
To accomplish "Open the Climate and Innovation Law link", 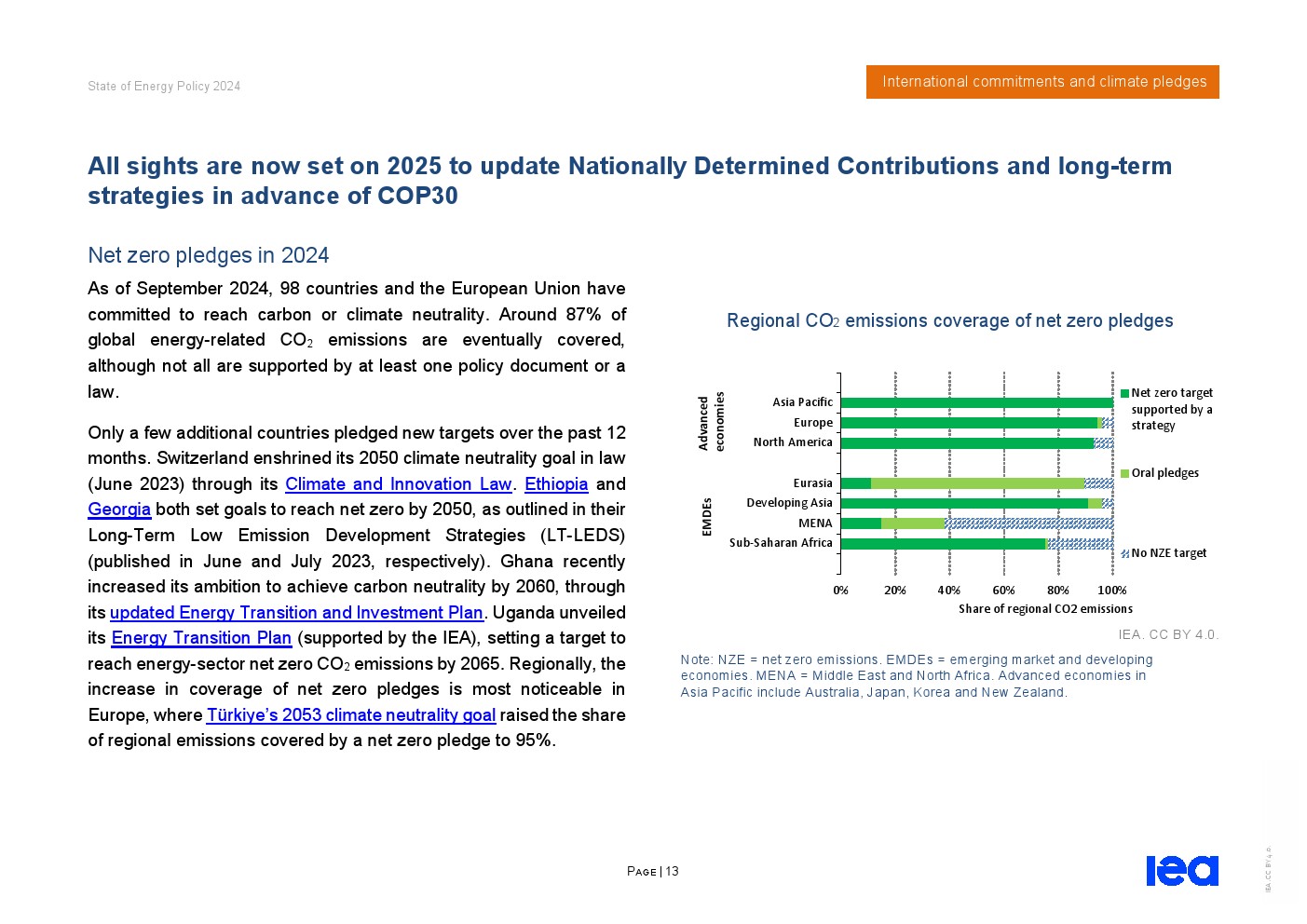I will 398,484.
